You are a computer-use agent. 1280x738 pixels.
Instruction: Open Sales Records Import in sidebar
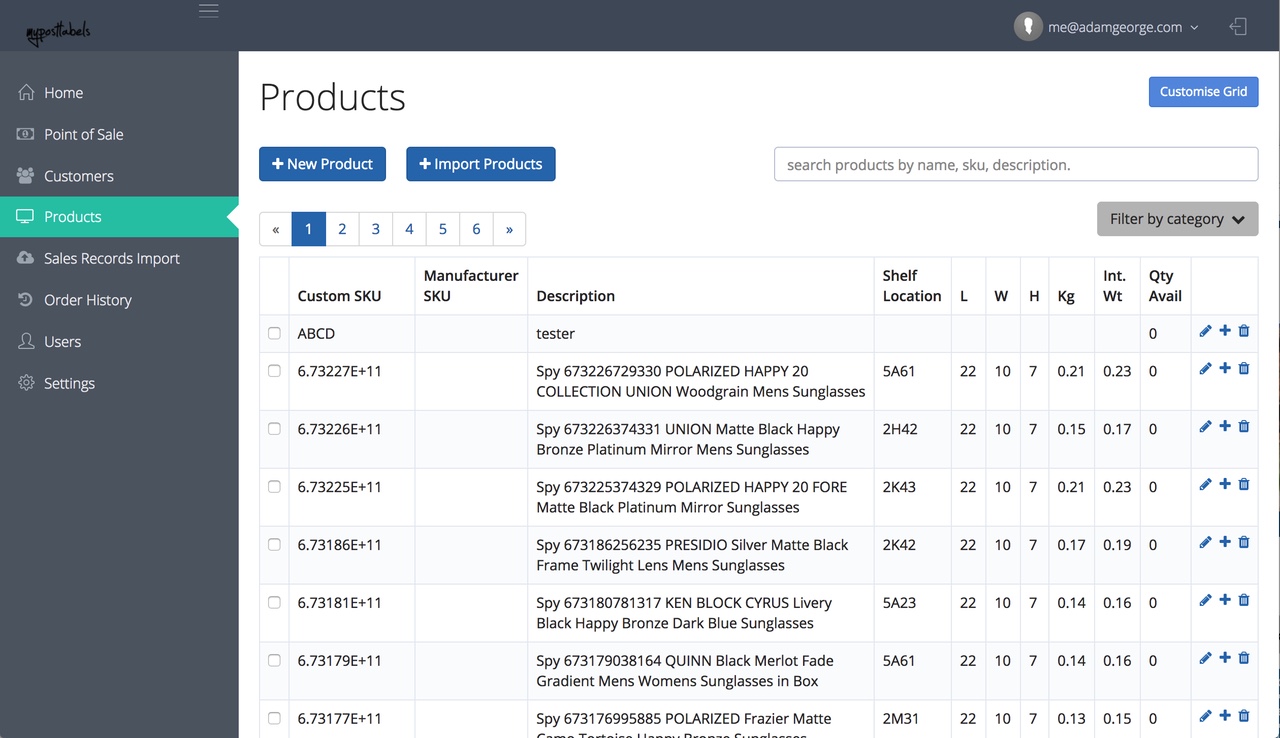(x=111, y=258)
